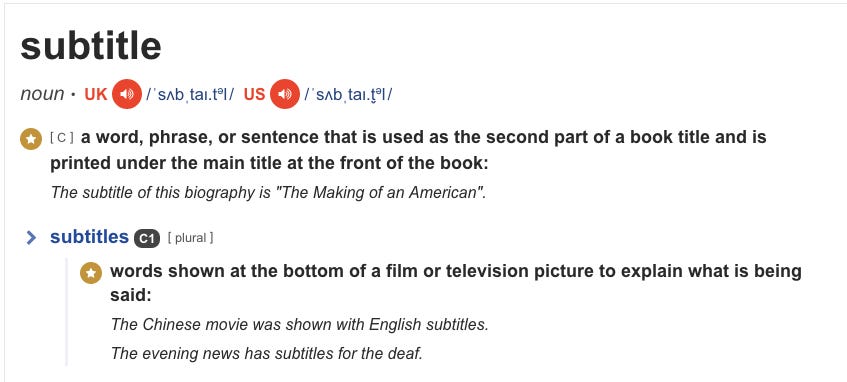The width and height of the screenshot is (847, 382).
Task: Expand the subtitles plural entry chevron
Action: point(31,238)
